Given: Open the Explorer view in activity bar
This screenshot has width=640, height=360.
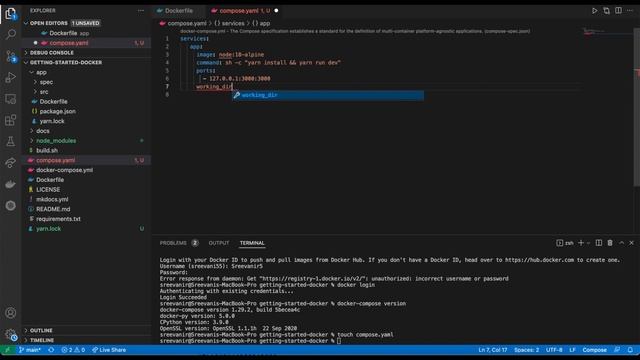Looking at the screenshot, I should pos(11,14).
